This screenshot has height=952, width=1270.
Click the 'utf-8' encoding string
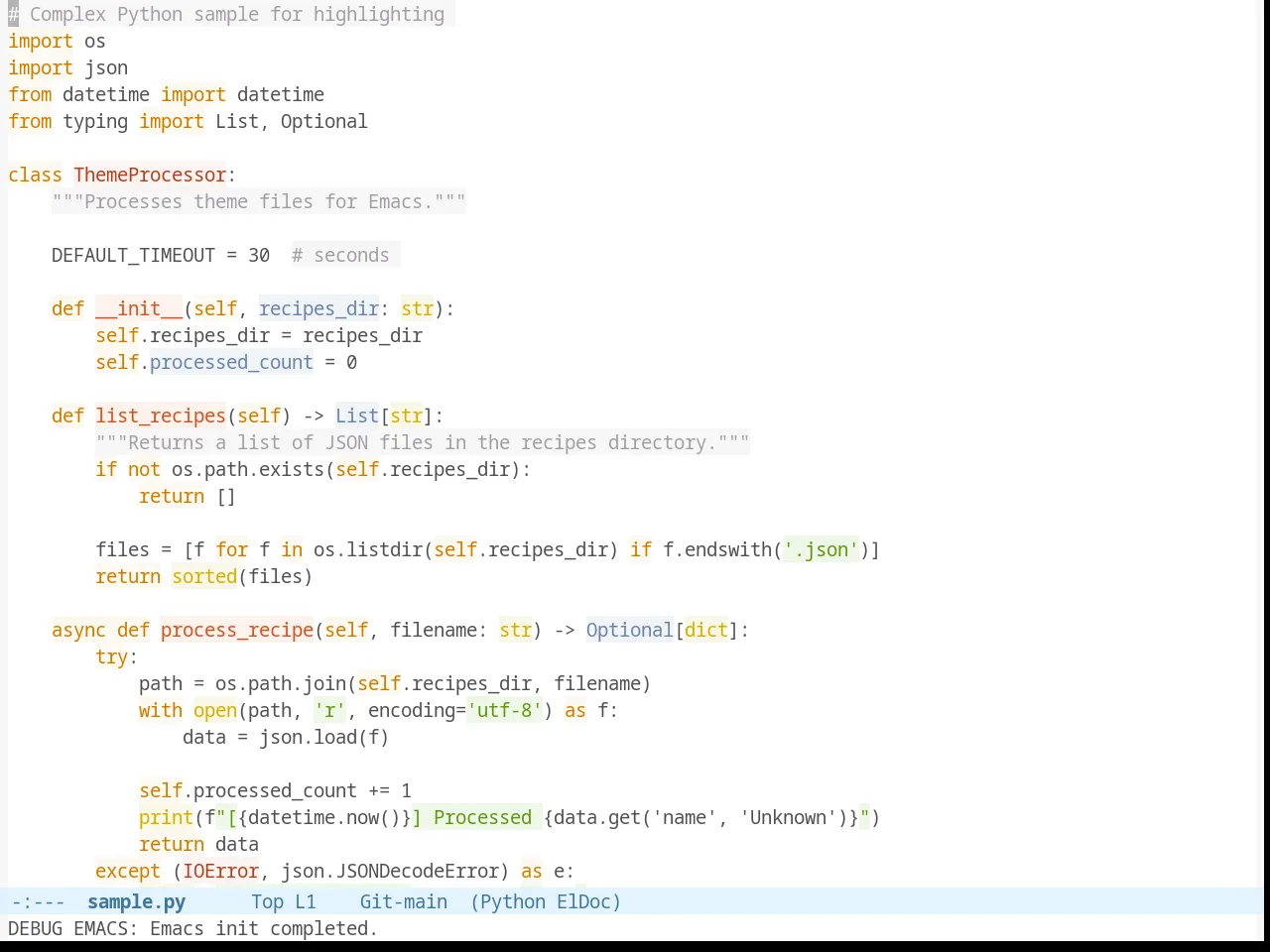click(505, 710)
